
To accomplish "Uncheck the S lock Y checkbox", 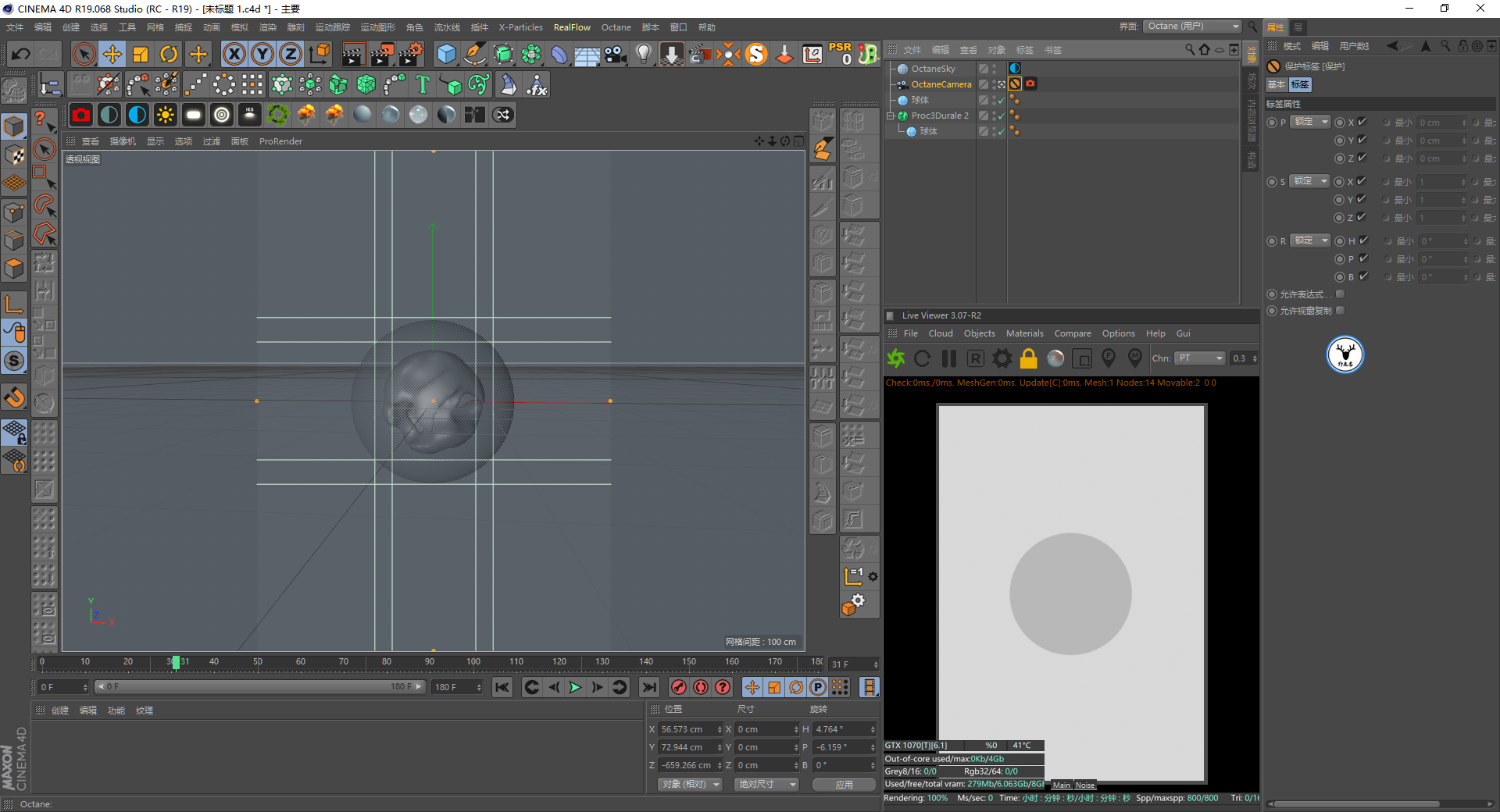I will tap(1362, 199).
